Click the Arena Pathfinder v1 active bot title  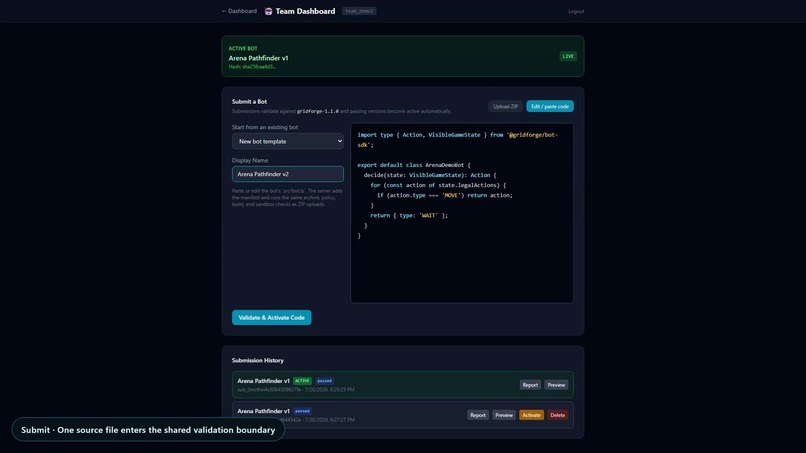tap(259, 58)
